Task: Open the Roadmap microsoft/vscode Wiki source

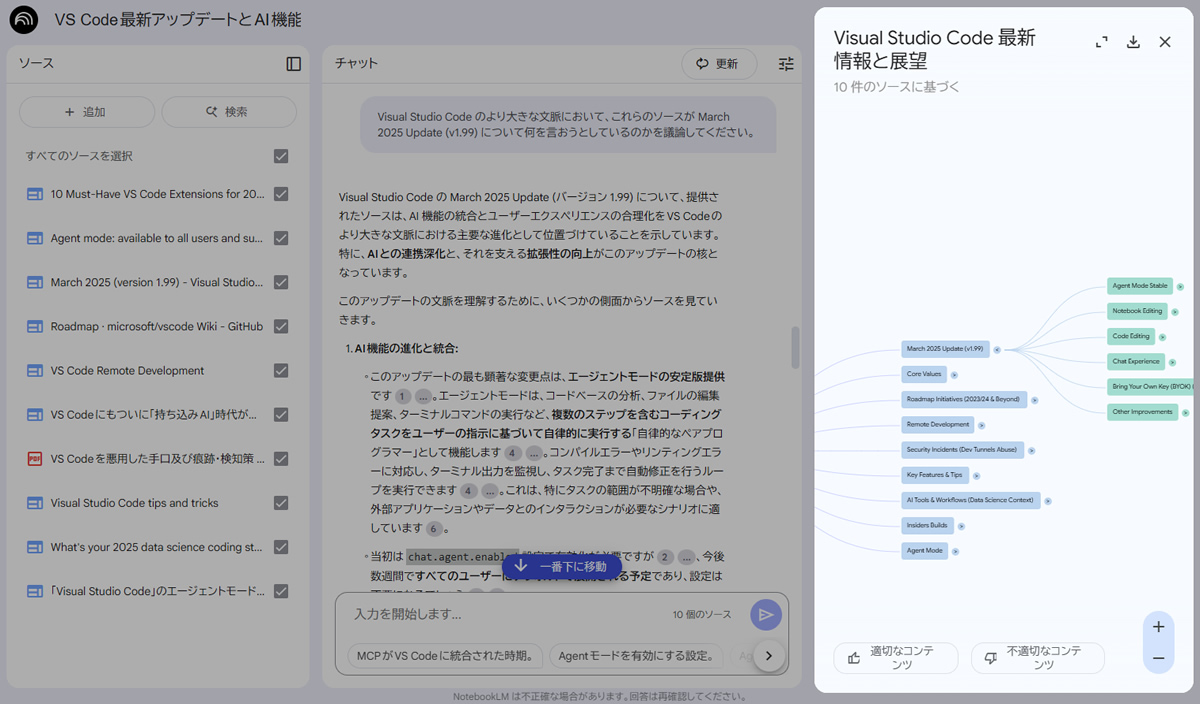Action: (x=156, y=326)
